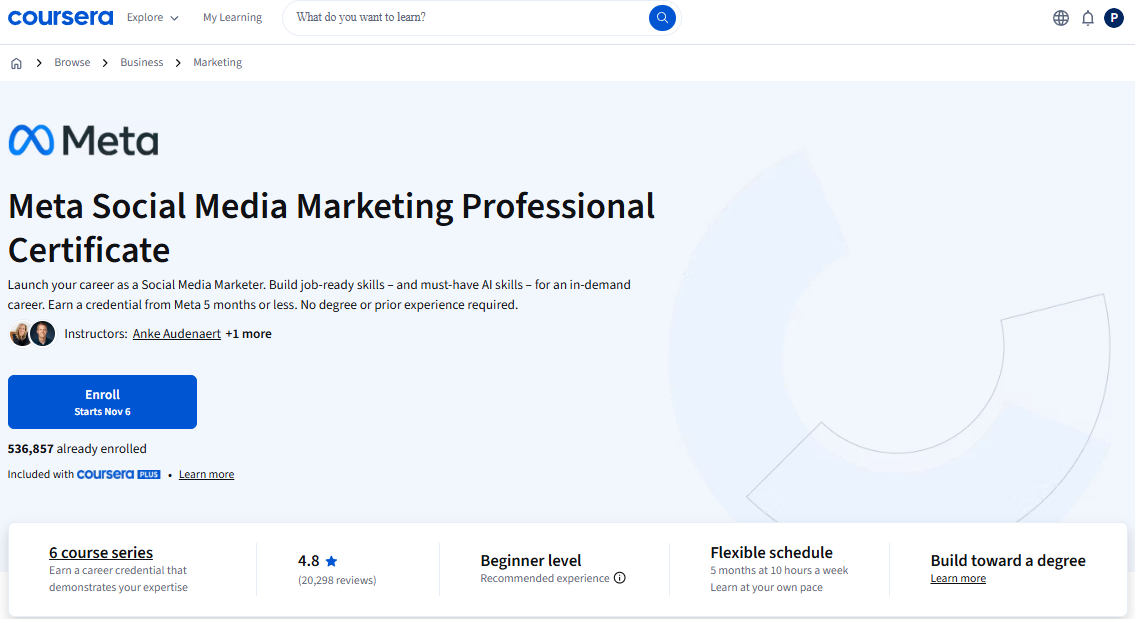Screen dimensions: 1135x619
Task: Open instructor Anke Audenaert's profile
Action: click(x=176, y=333)
